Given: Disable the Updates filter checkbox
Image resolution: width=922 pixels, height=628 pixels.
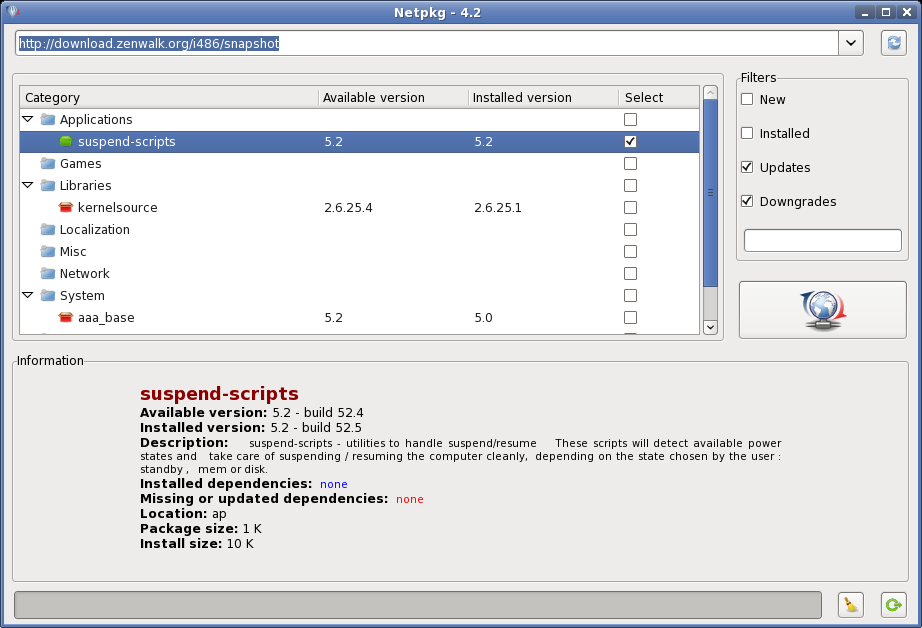Looking at the screenshot, I should pyautogui.click(x=747, y=168).
